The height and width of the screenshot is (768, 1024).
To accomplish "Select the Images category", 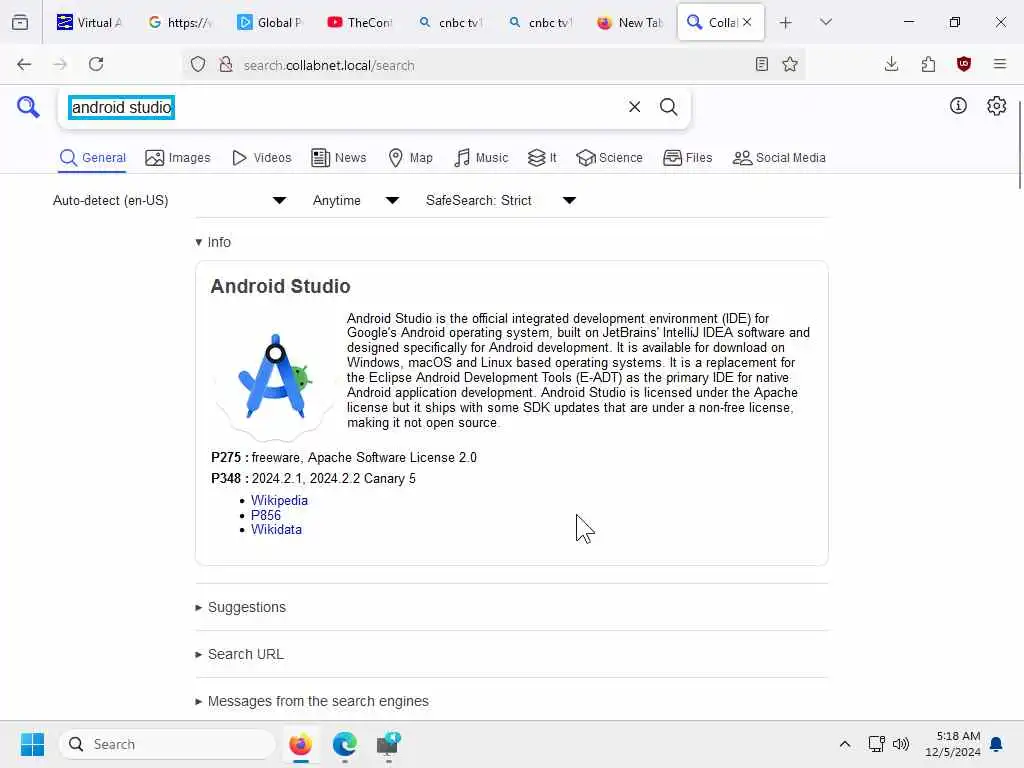I will [178, 157].
